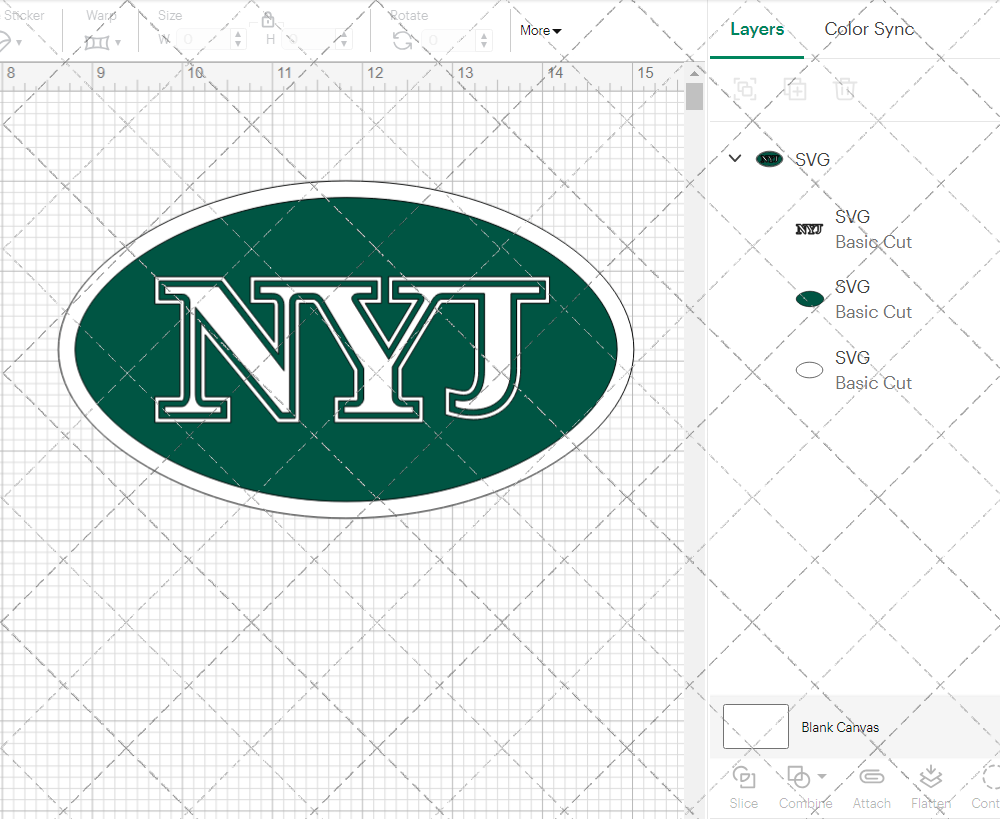Screen dimensions: 1000x819
Task: Click the Duplicate layer icon
Action: pos(795,89)
